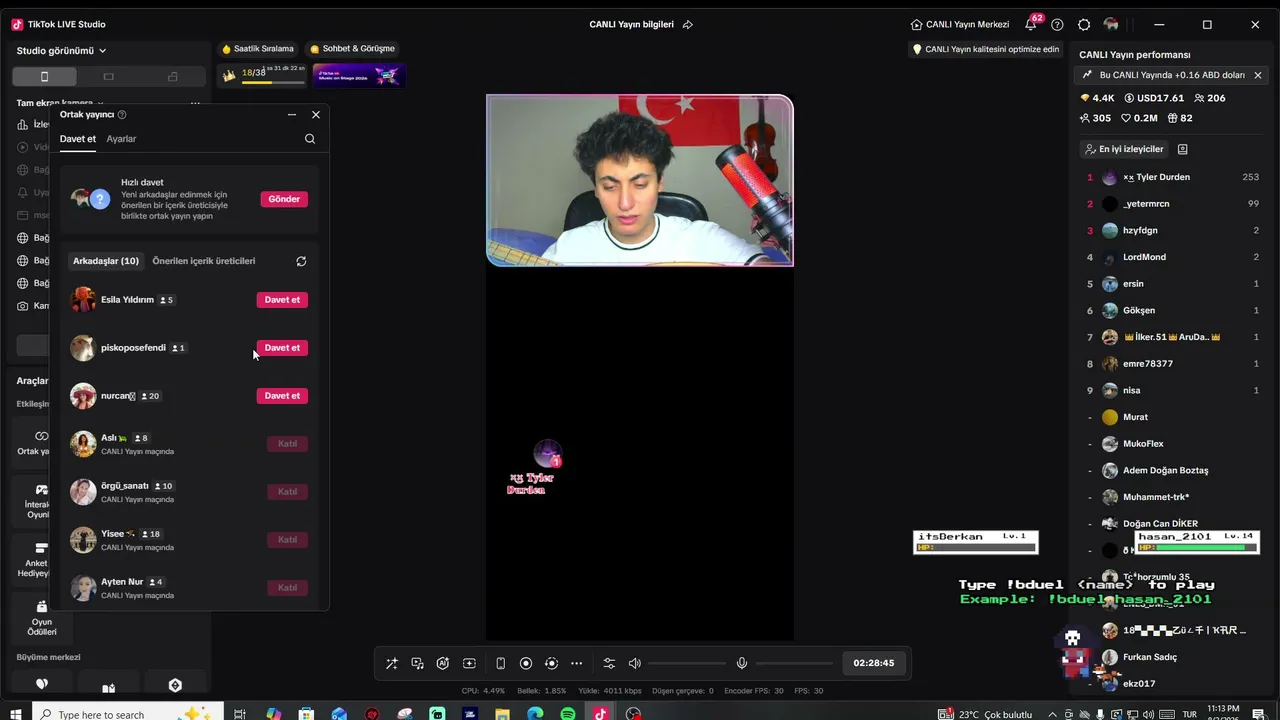The width and height of the screenshot is (1280, 720).
Task: Invite nurcan with Davet et
Action: tap(282, 396)
